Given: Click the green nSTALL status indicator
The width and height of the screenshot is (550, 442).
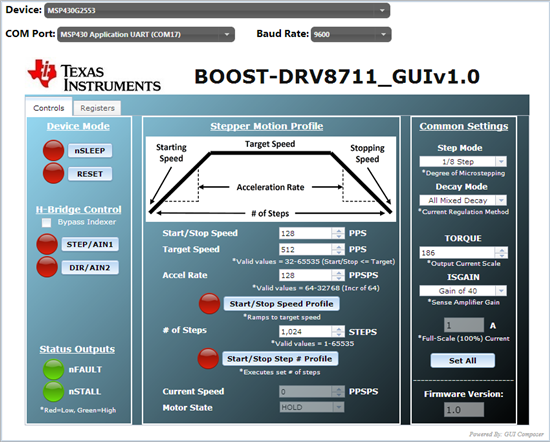Looking at the screenshot, I should click(x=53, y=391).
